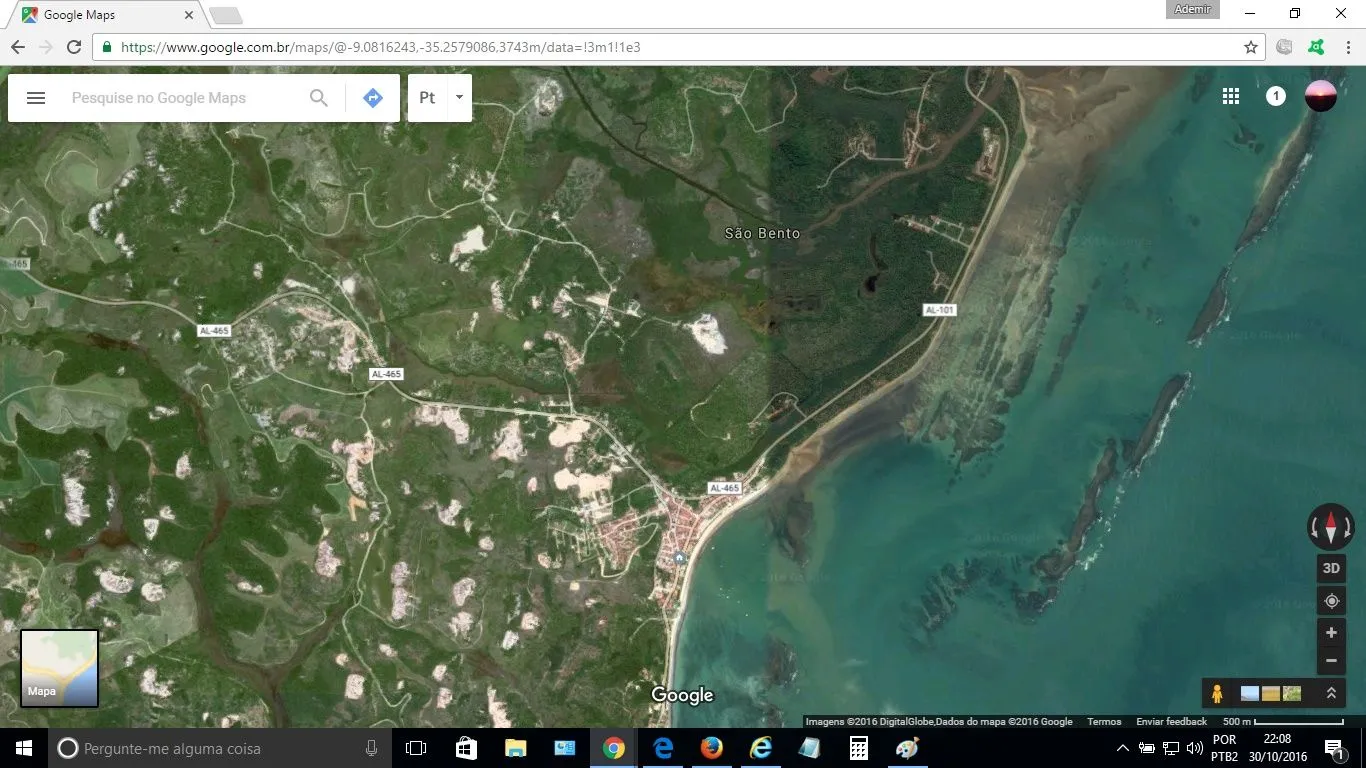
Task: Open the Windows Start menu
Action: coord(23,748)
